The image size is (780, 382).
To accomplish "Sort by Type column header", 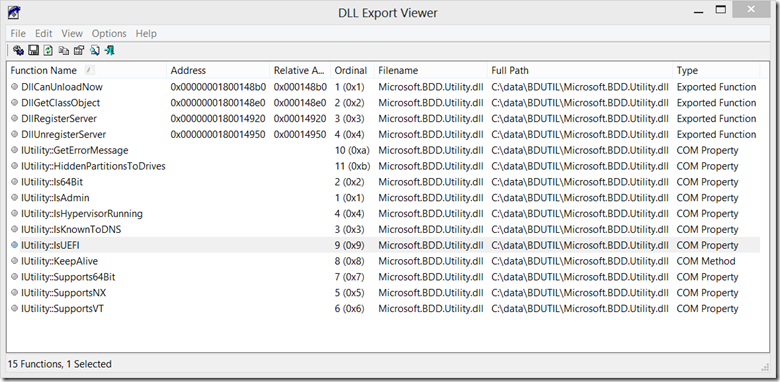I will [x=716, y=71].
